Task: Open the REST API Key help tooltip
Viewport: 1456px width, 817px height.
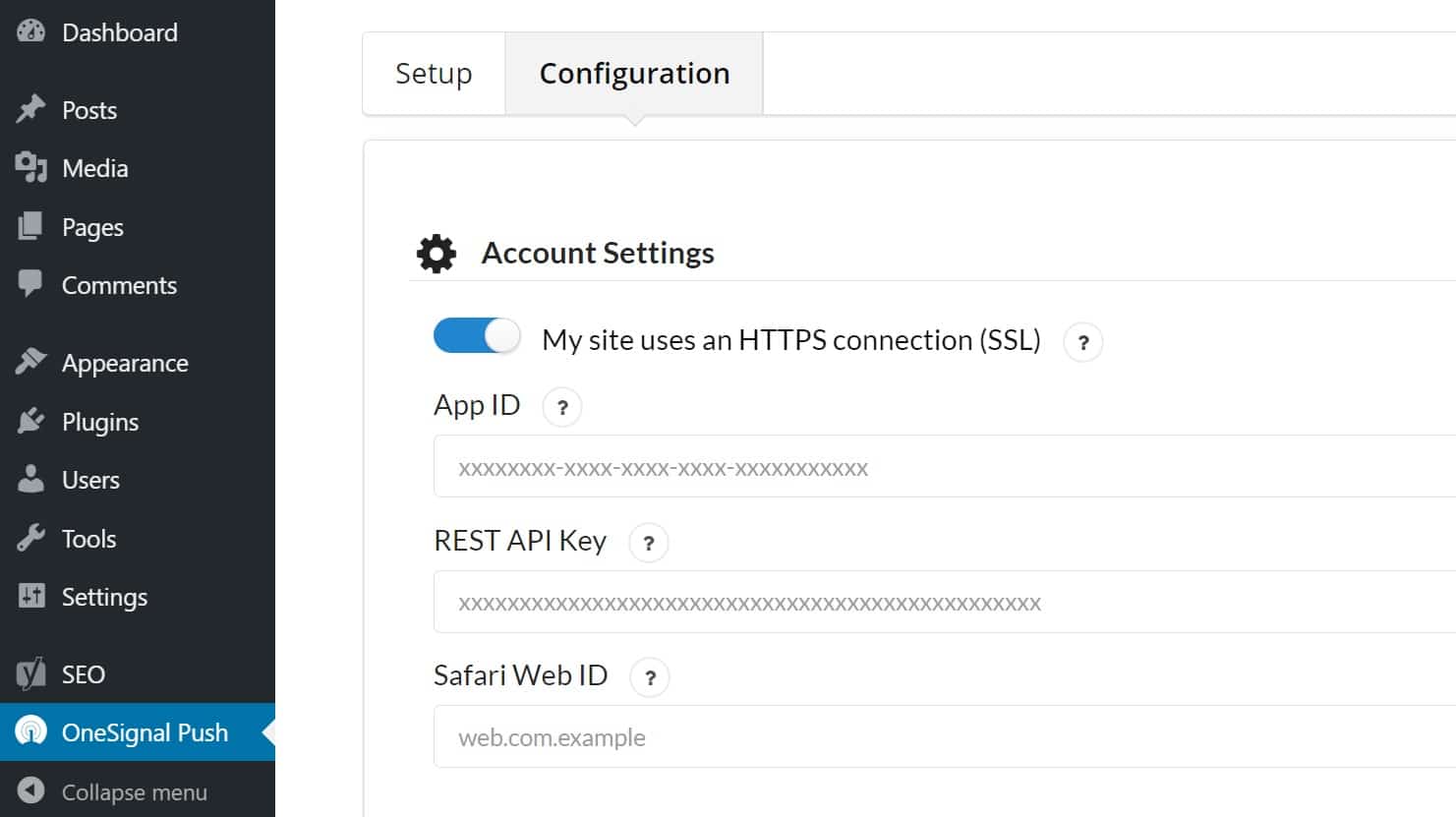Action: (x=648, y=542)
